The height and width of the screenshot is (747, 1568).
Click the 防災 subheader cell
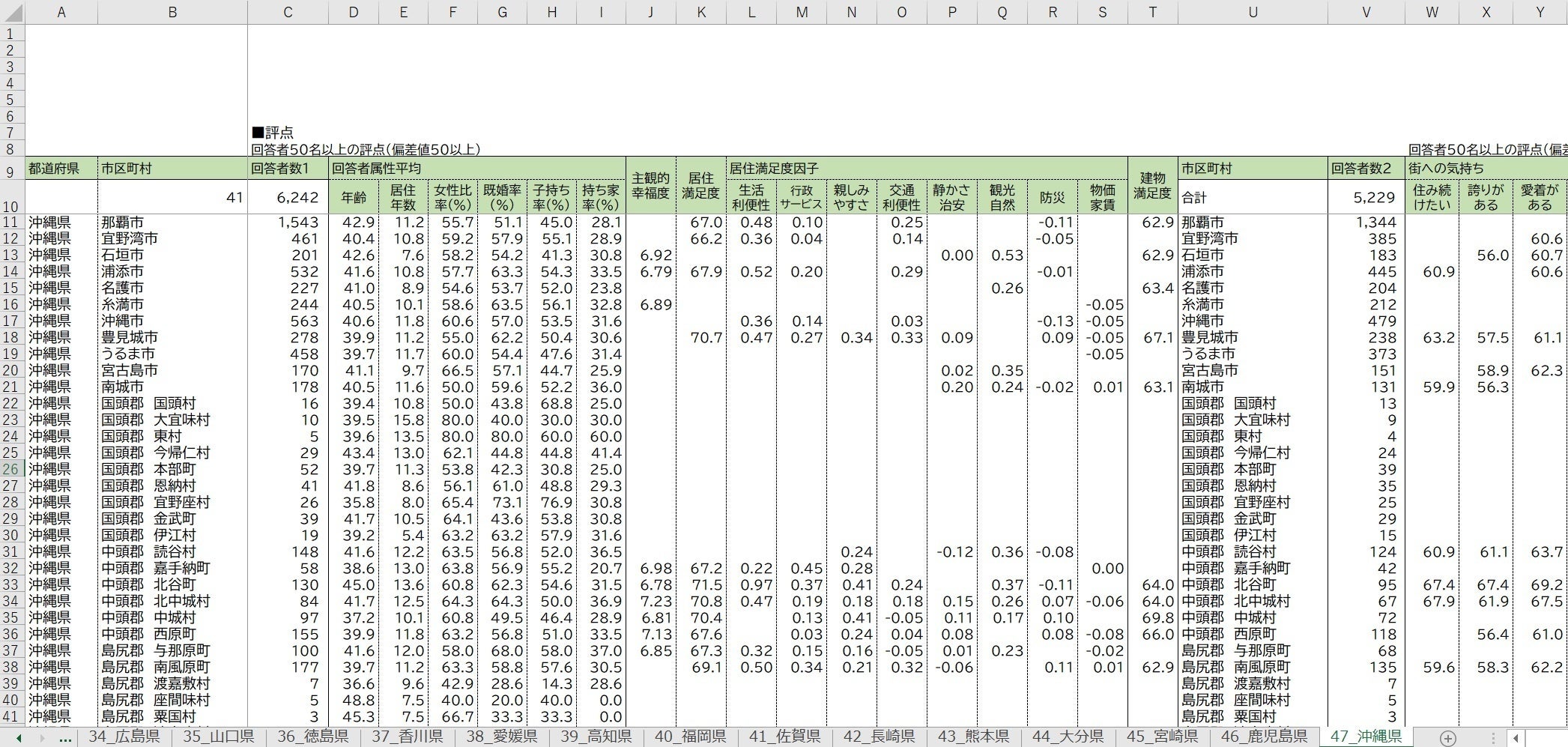click(1053, 197)
